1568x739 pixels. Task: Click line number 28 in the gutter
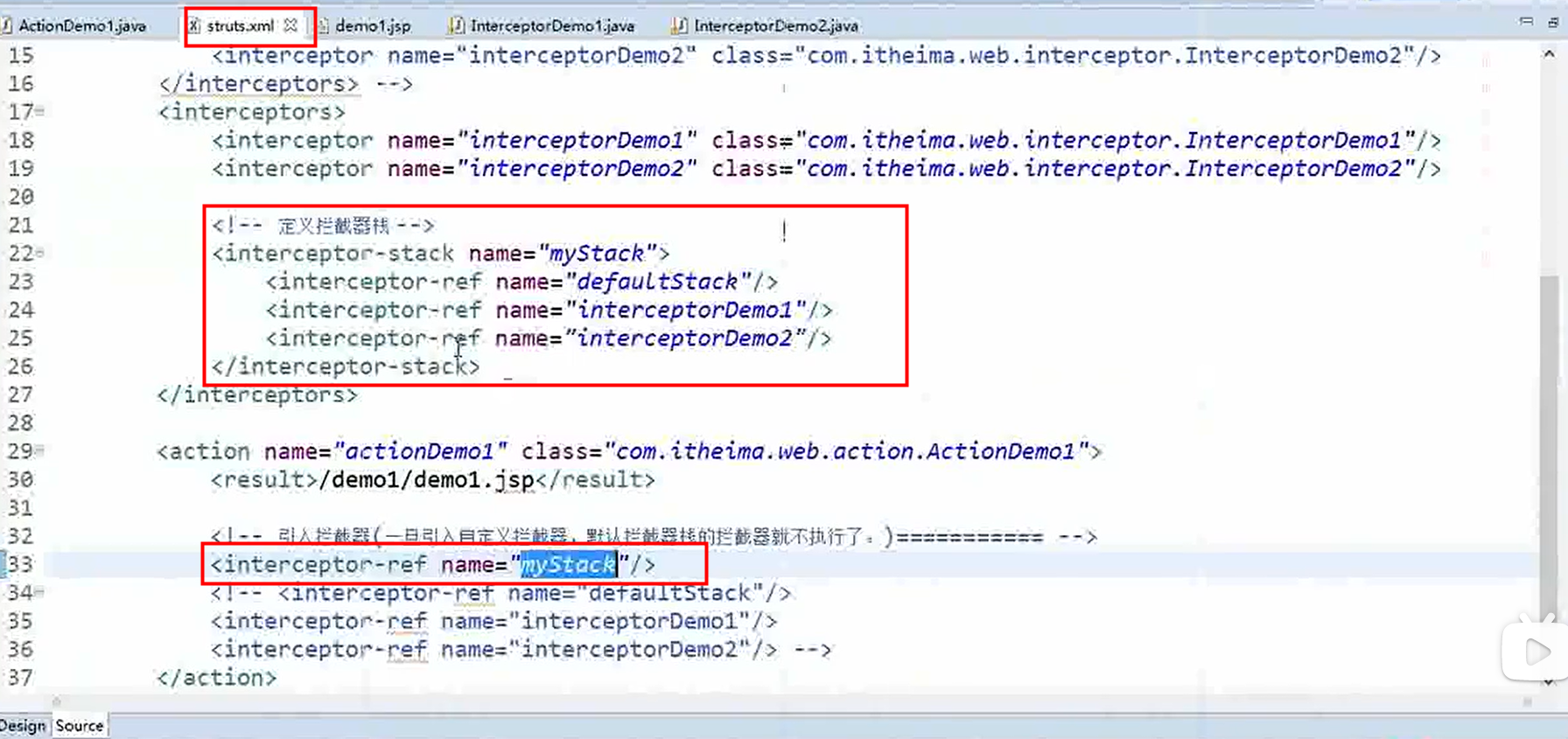pyautogui.click(x=21, y=423)
